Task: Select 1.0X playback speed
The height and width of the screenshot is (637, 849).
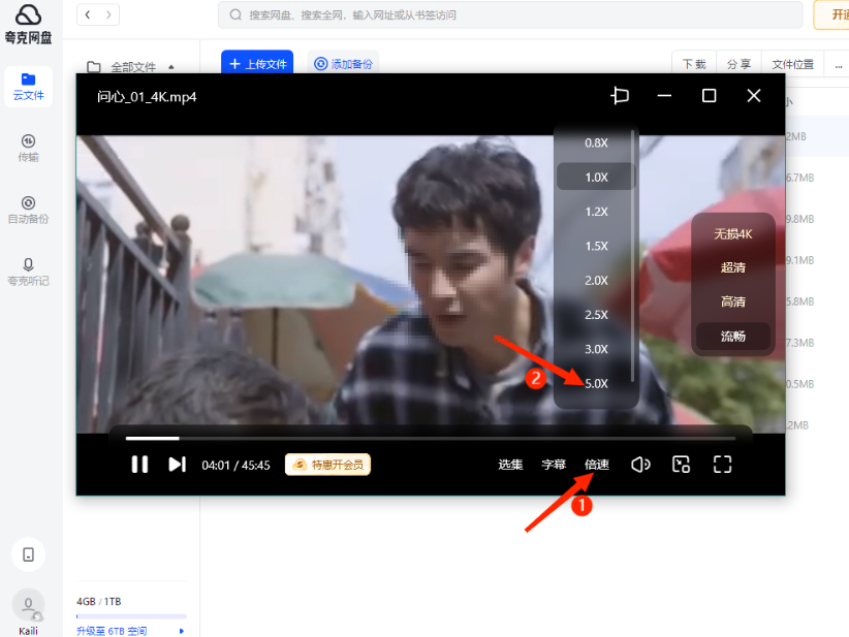Action: pos(596,177)
